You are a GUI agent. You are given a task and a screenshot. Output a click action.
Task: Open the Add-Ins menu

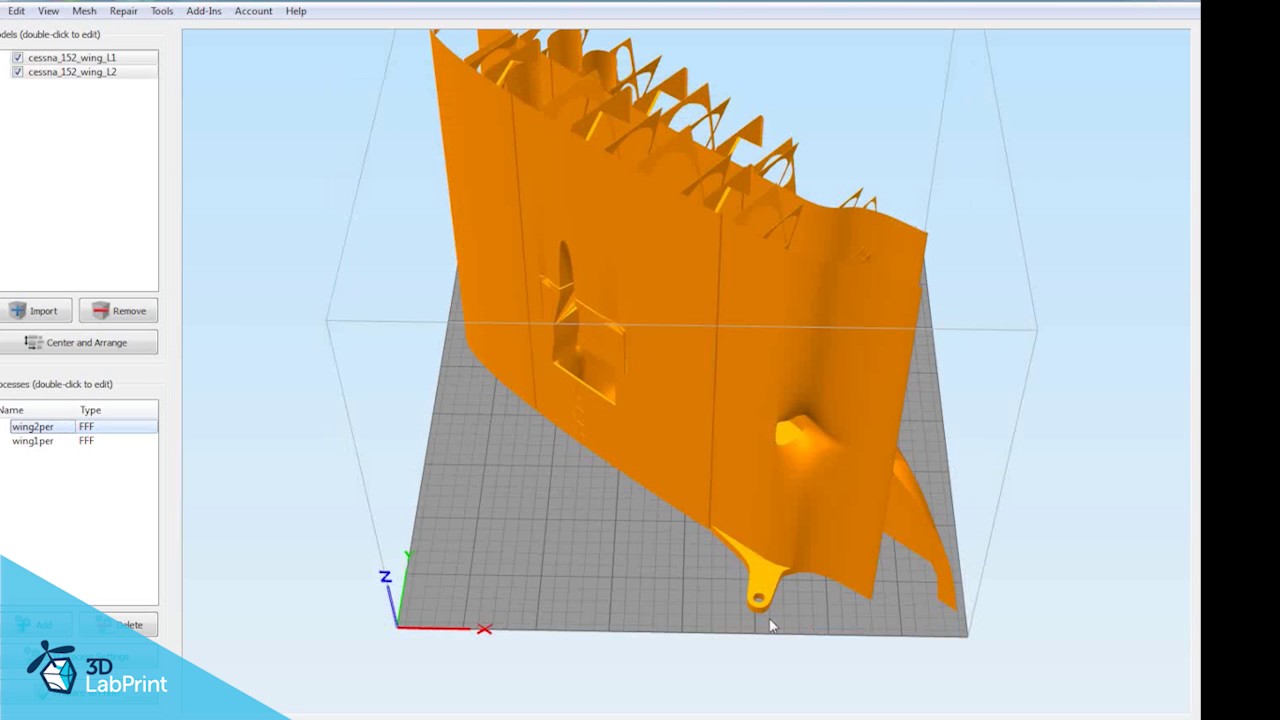[204, 11]
